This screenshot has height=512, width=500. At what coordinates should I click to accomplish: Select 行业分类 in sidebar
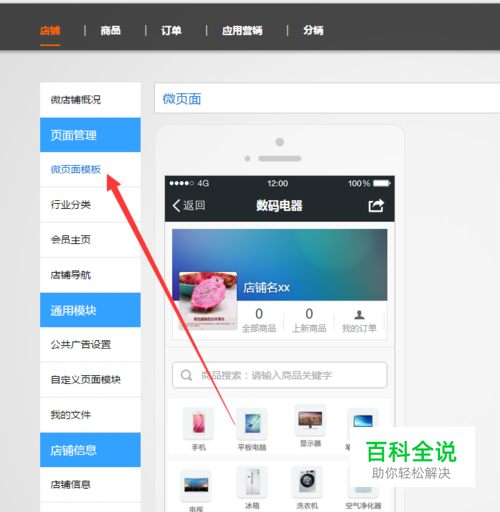click(90, 205)
